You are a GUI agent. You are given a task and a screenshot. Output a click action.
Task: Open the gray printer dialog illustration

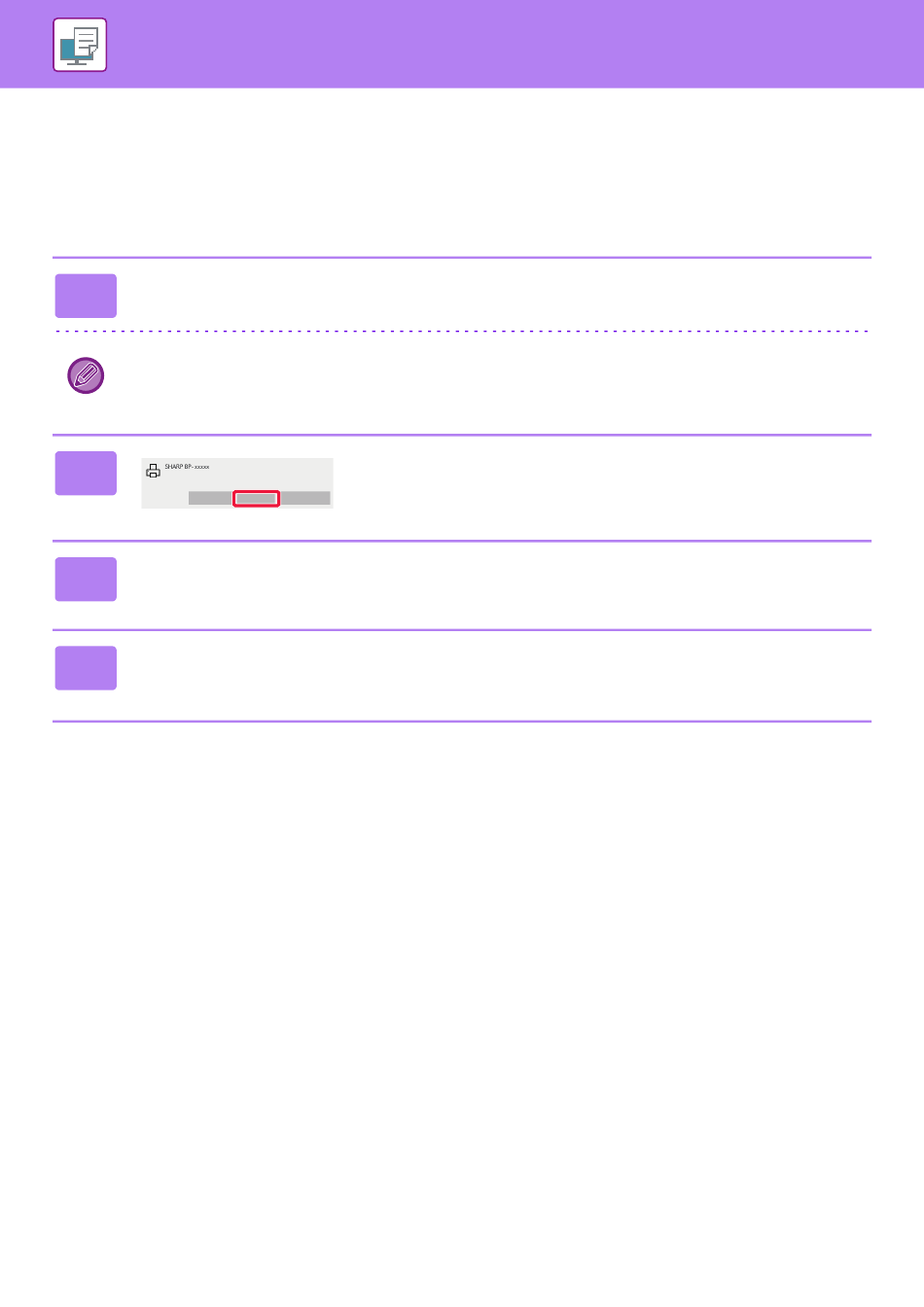237,483
